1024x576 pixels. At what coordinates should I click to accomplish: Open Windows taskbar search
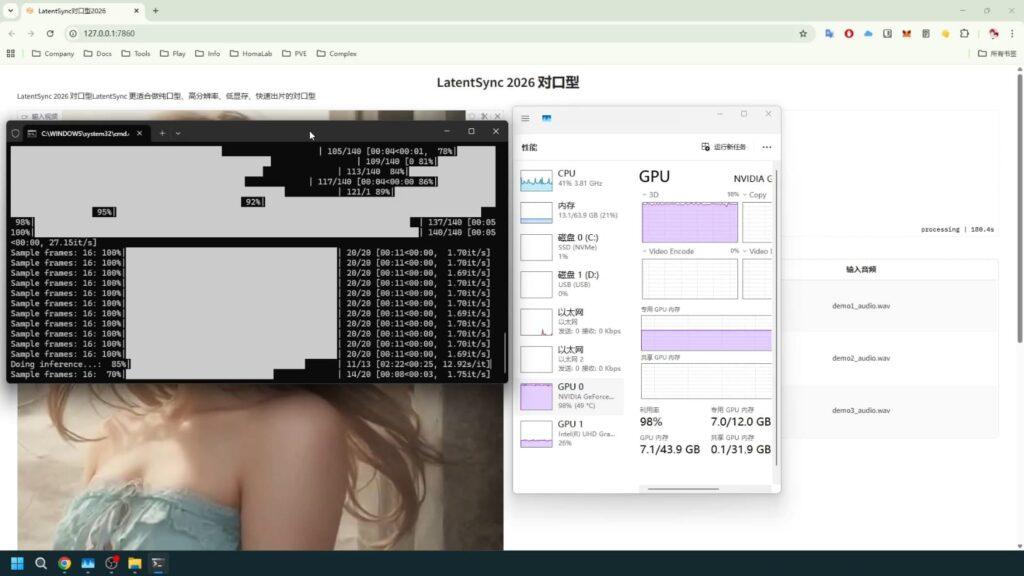point(40,563)
